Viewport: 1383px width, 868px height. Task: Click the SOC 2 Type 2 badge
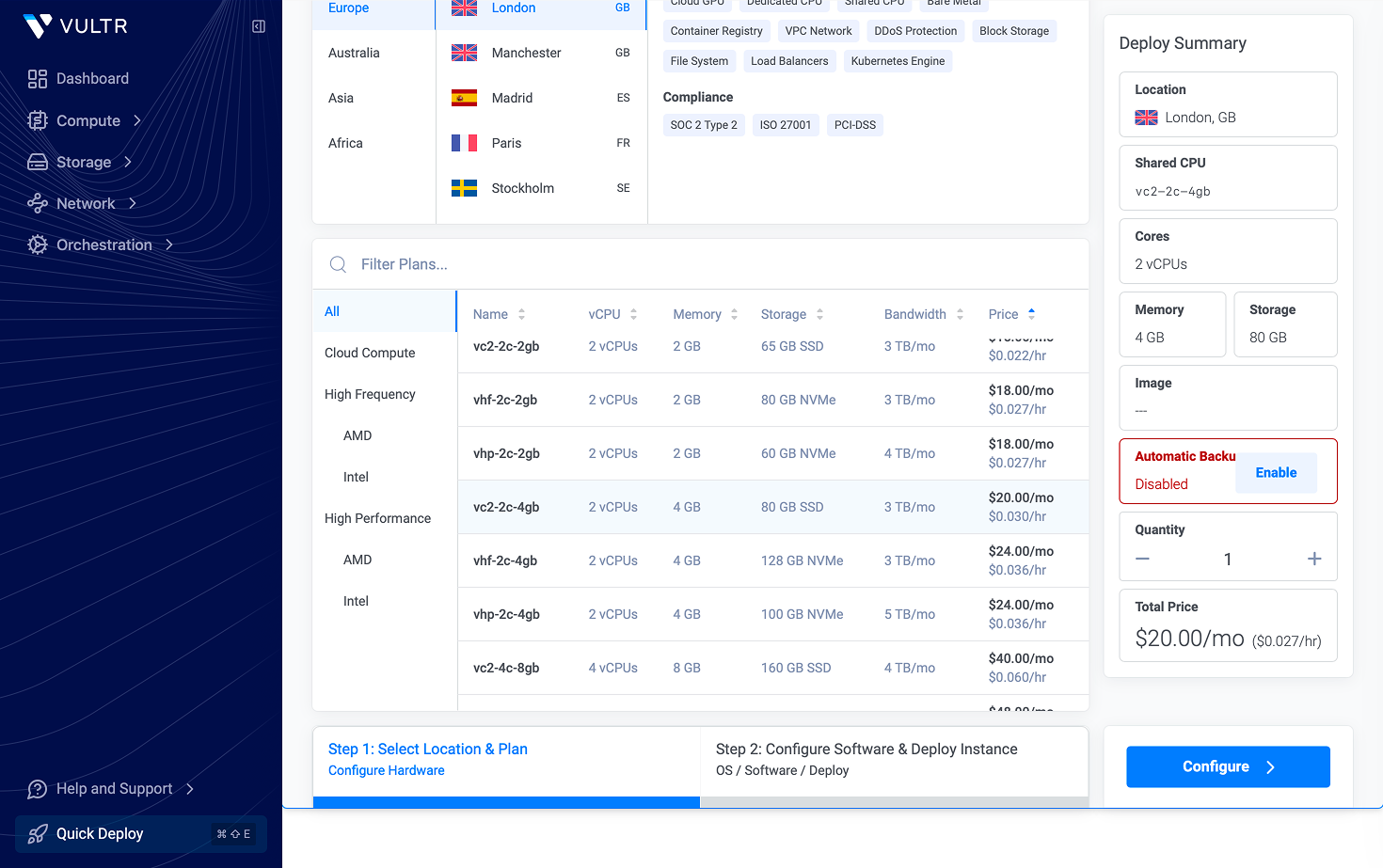click(704, 125)
